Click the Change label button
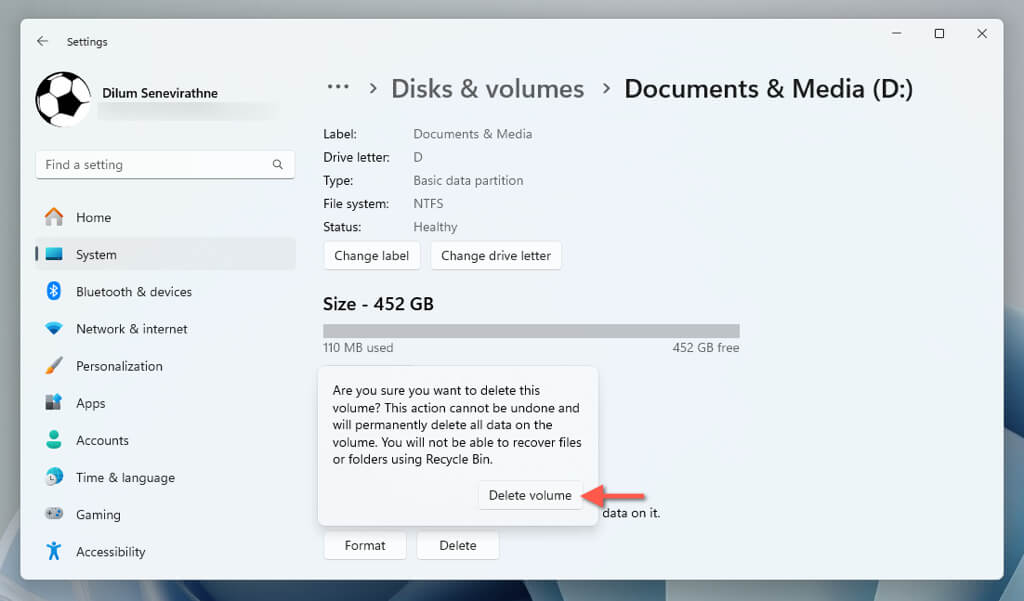The width and height of the screenshot is (1024, 601). click(x=371, y=256)
